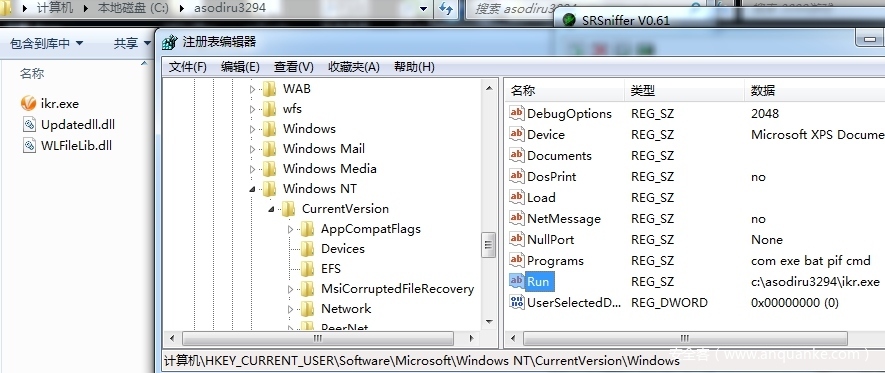Open the 编辑(E) menu
Screen dimensions: 885x373
tap(240, 67)
